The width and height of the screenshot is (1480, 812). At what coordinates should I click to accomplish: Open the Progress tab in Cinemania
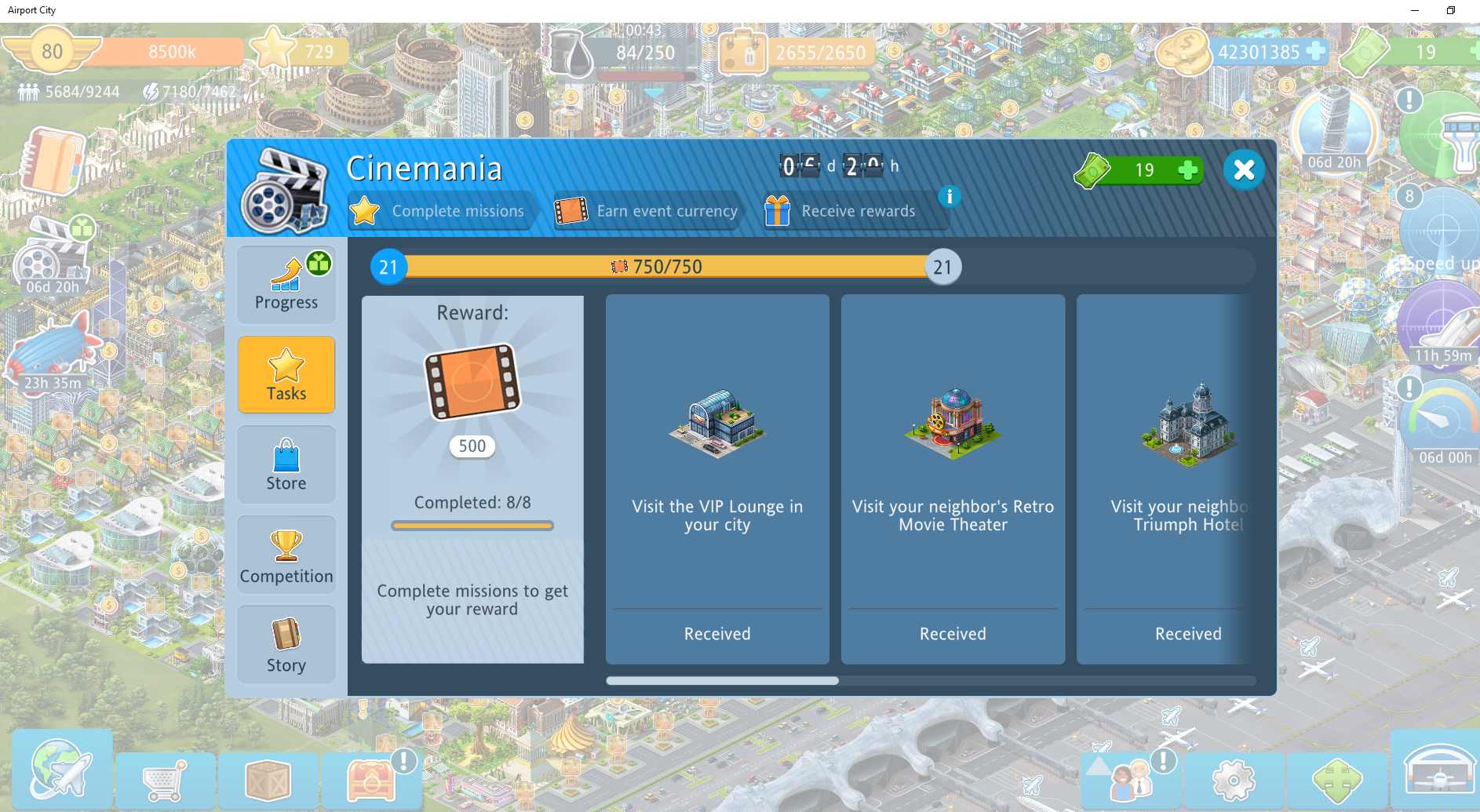point(286,285)
